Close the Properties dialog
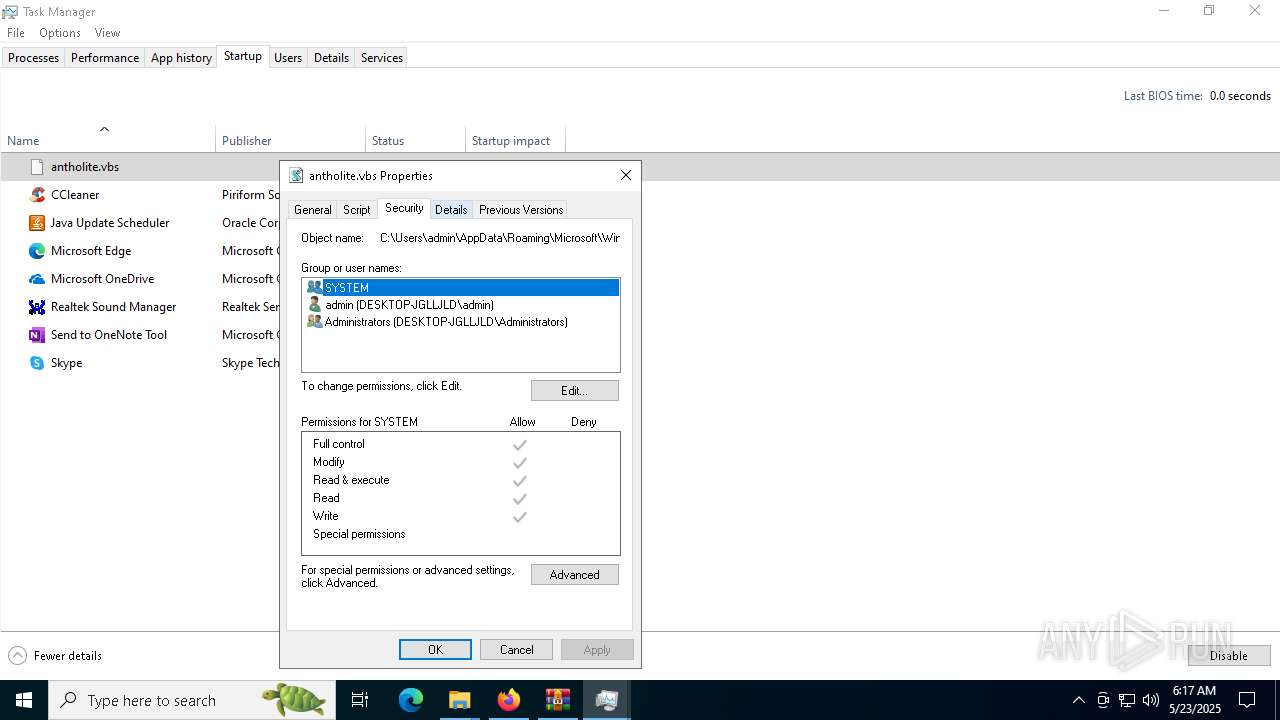Image resolution: width=1280 pixels, height=720 pixels. pos(626,175)
